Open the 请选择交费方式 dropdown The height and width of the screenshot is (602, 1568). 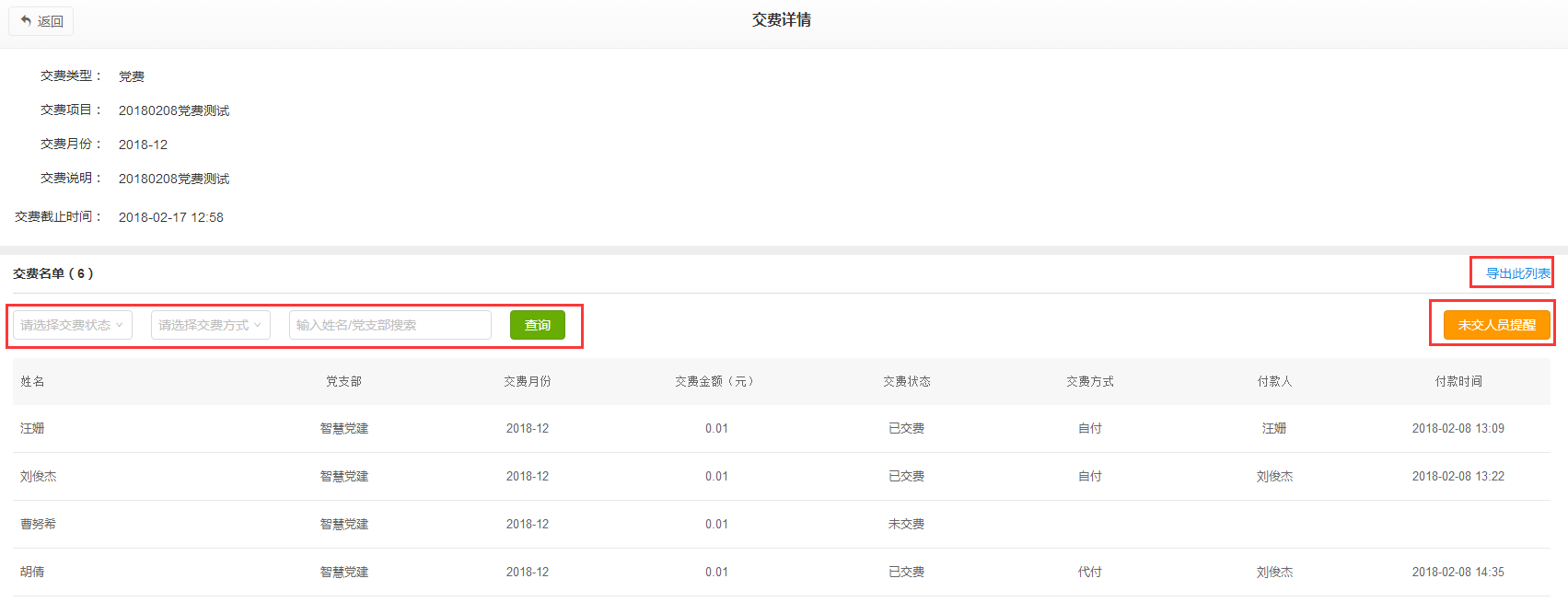211,325
